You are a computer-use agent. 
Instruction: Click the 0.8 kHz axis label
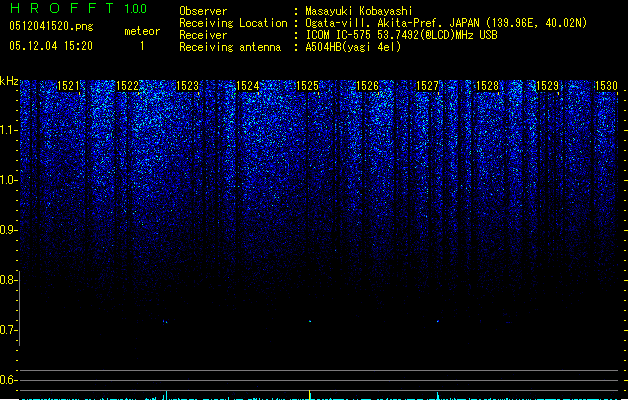point(8,280)
